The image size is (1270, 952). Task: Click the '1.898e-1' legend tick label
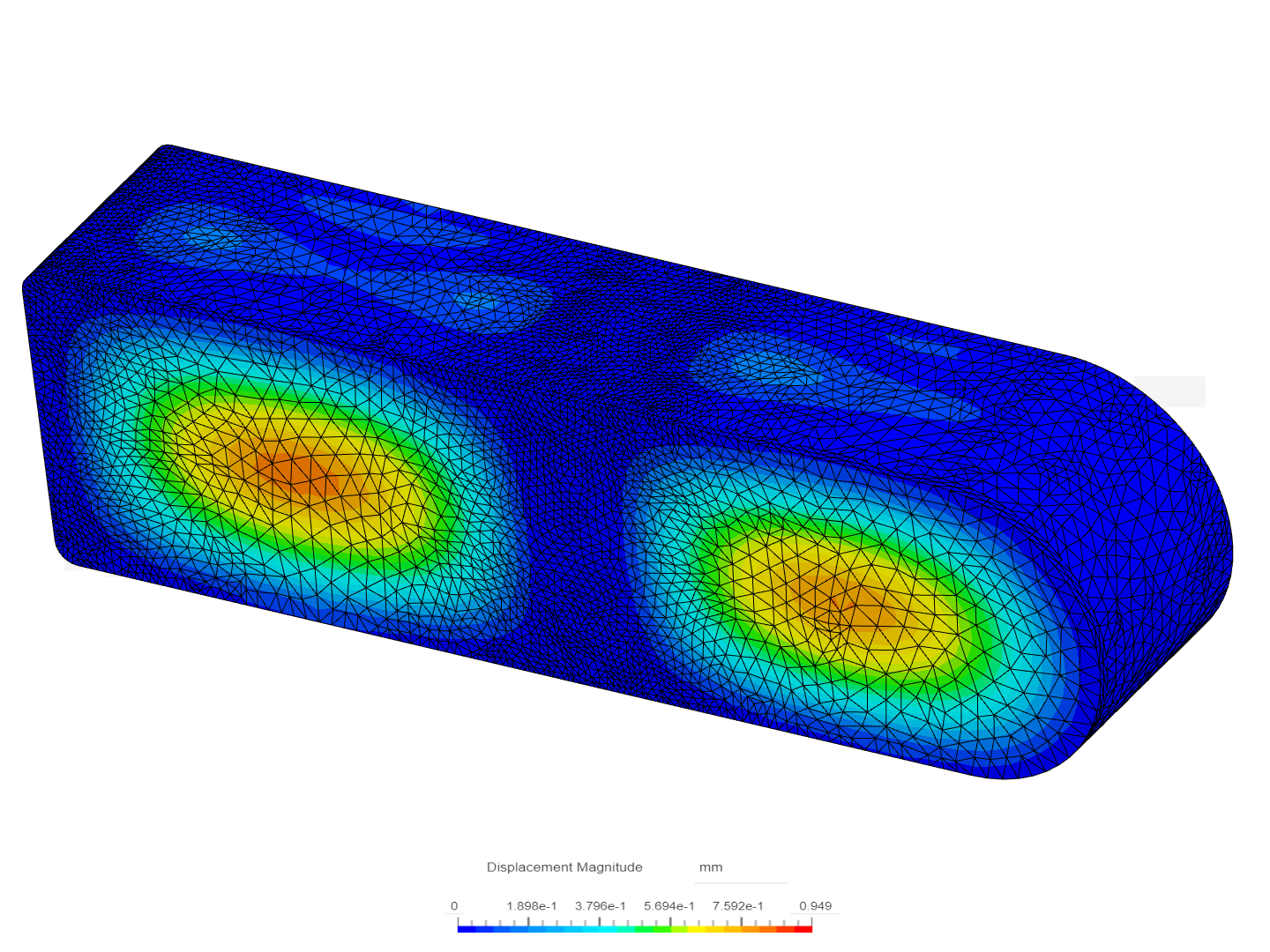point(532,906)
